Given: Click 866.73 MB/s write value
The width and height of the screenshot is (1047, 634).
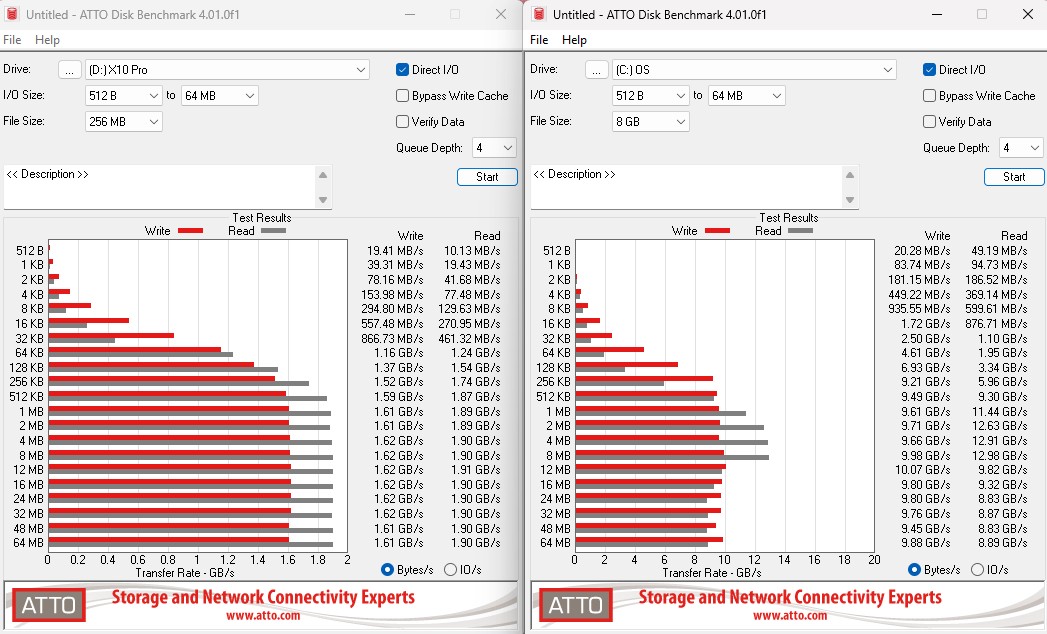Looking at the screenshot, I should 392,339.
